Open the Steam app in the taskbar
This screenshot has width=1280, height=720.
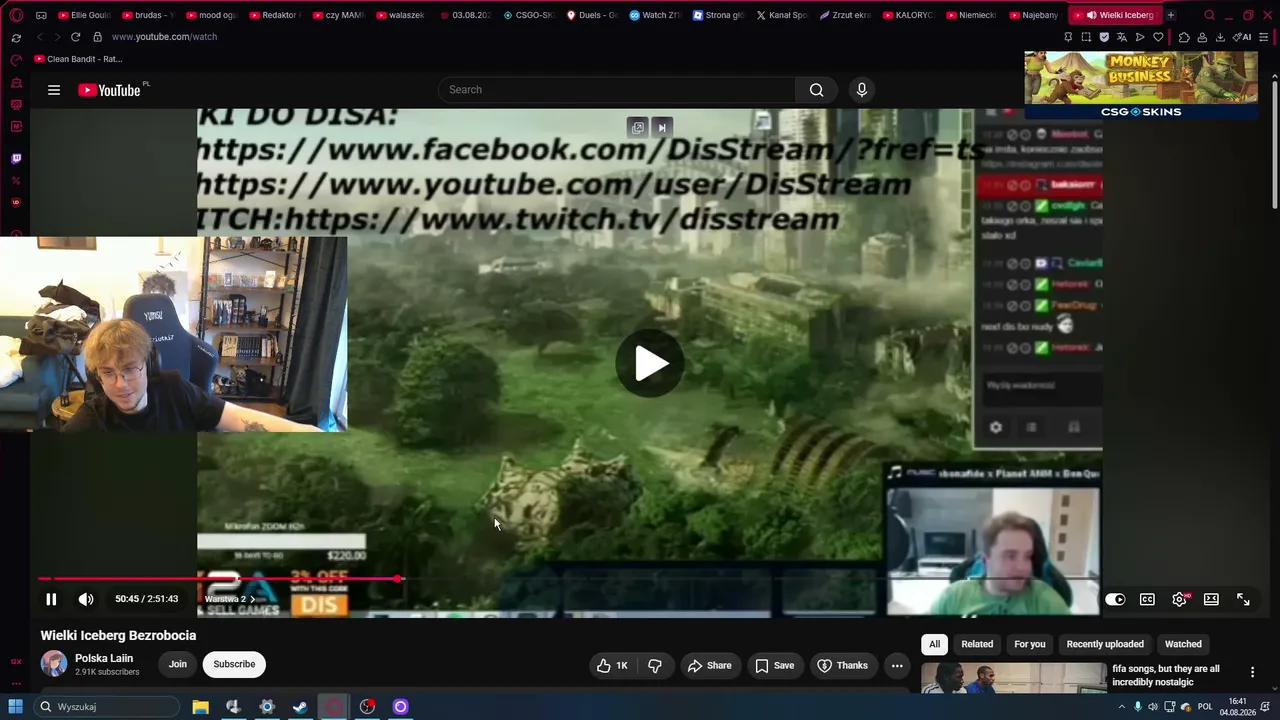coord(300,707)
